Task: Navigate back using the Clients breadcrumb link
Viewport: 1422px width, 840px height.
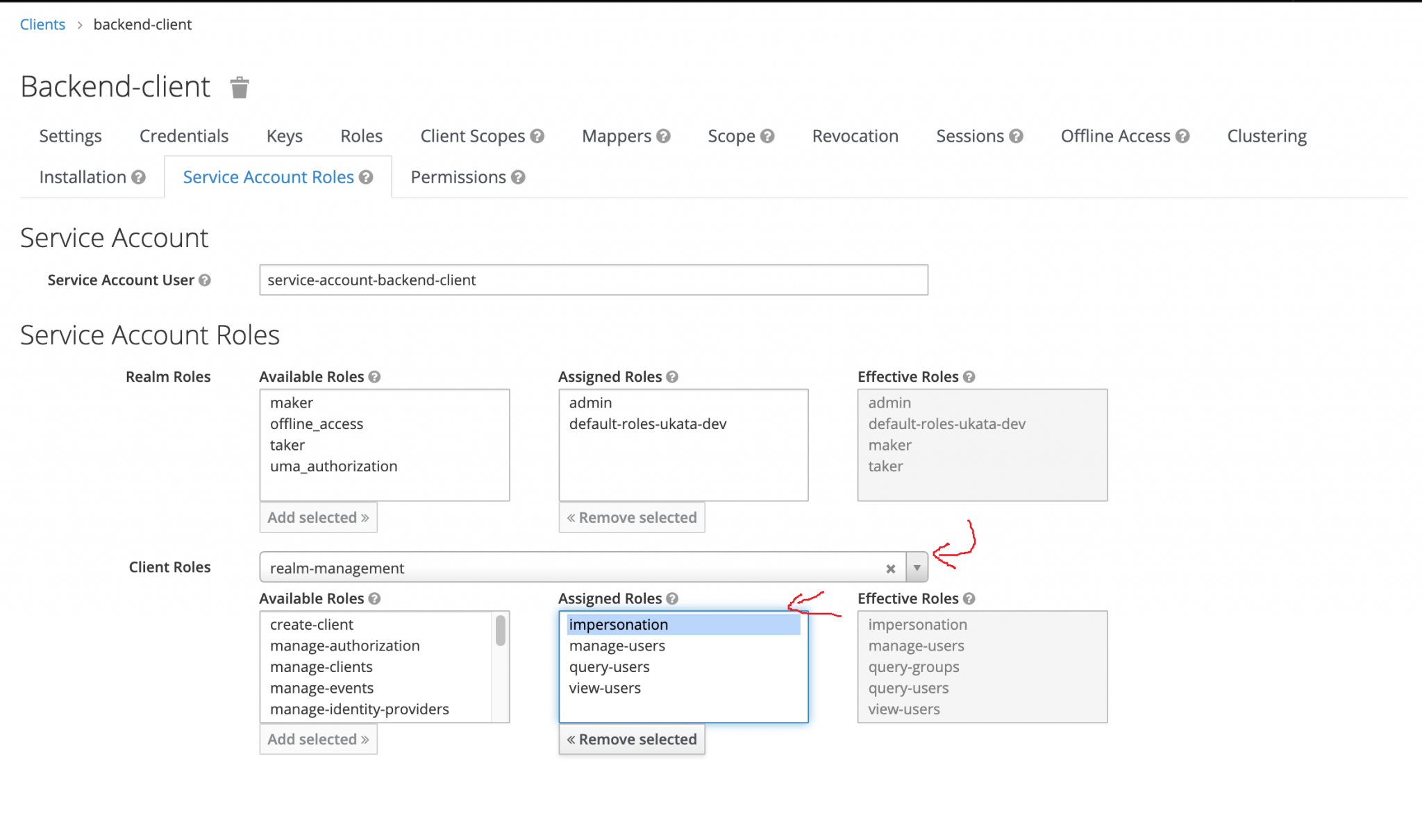Action: pyautogui.click(x=42, y=24)
